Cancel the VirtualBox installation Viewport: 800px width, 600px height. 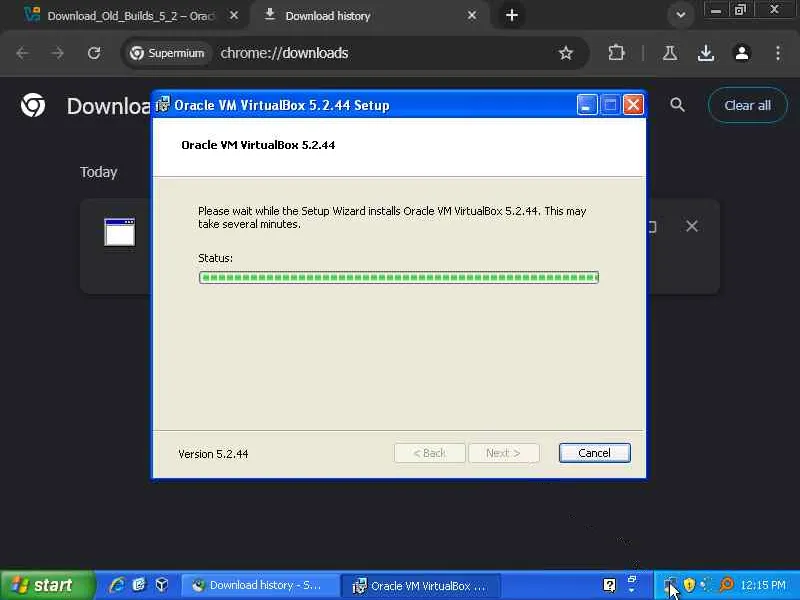click(594, 453)
